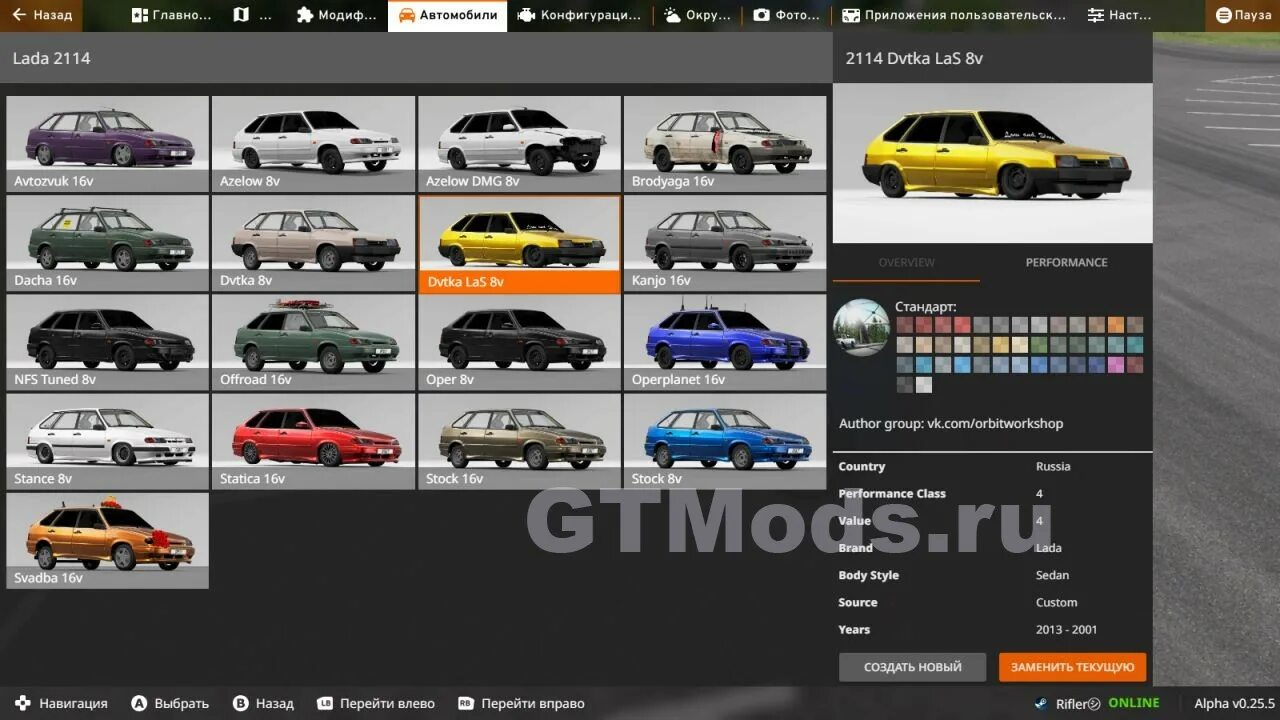Click the Steam Rifler account icon

click(1041, 704)
